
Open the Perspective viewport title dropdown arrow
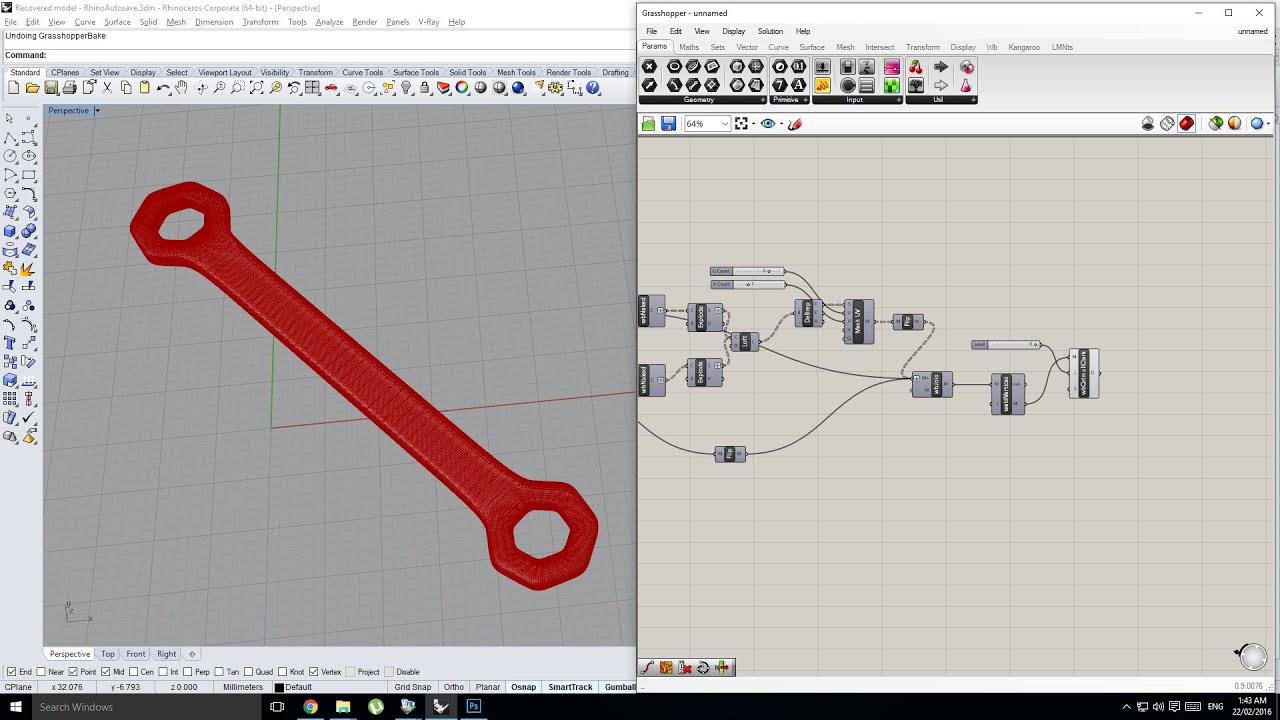[x=97, y=110]
